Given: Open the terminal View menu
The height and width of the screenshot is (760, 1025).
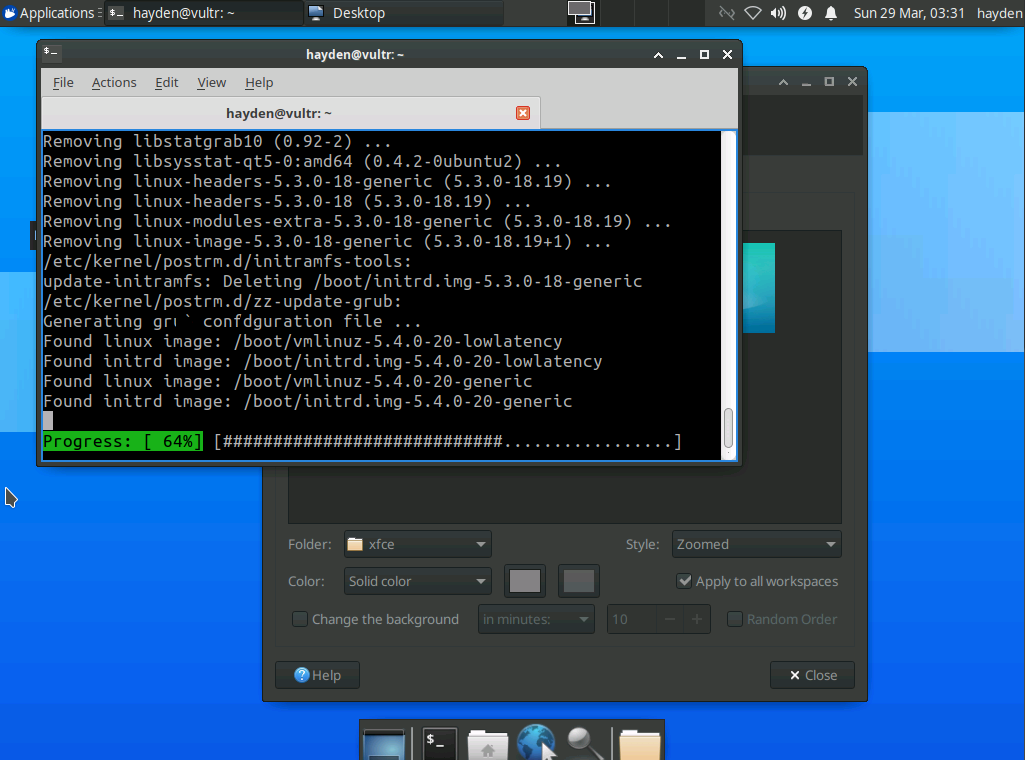Looking at the screenshot, I should tap(211, 82).
